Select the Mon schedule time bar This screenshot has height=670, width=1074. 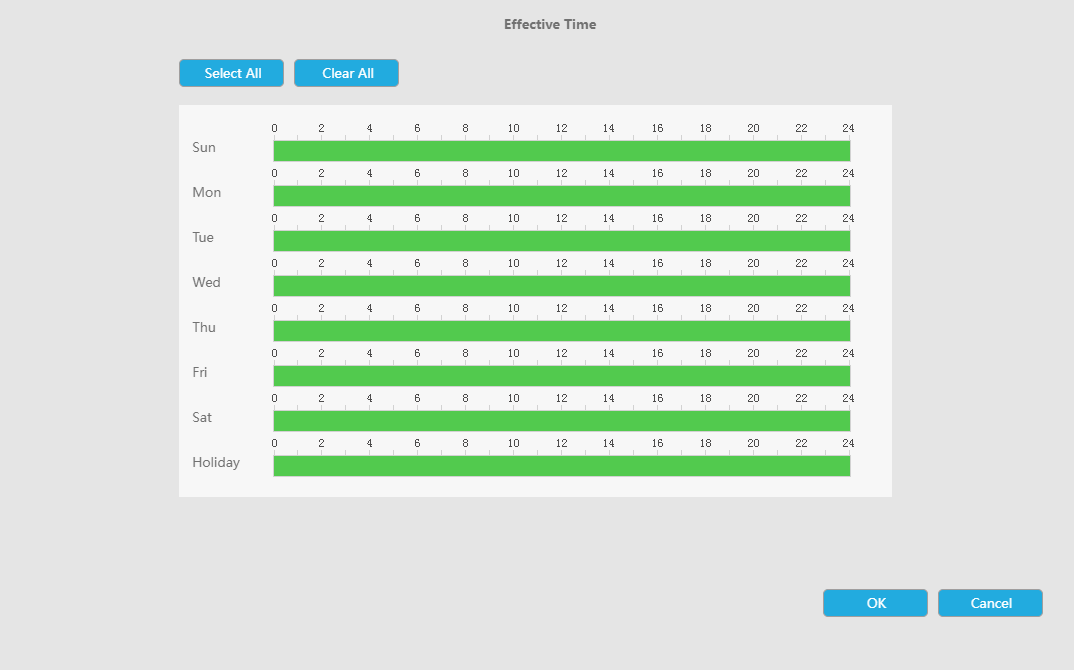click(x=562, y=196)
